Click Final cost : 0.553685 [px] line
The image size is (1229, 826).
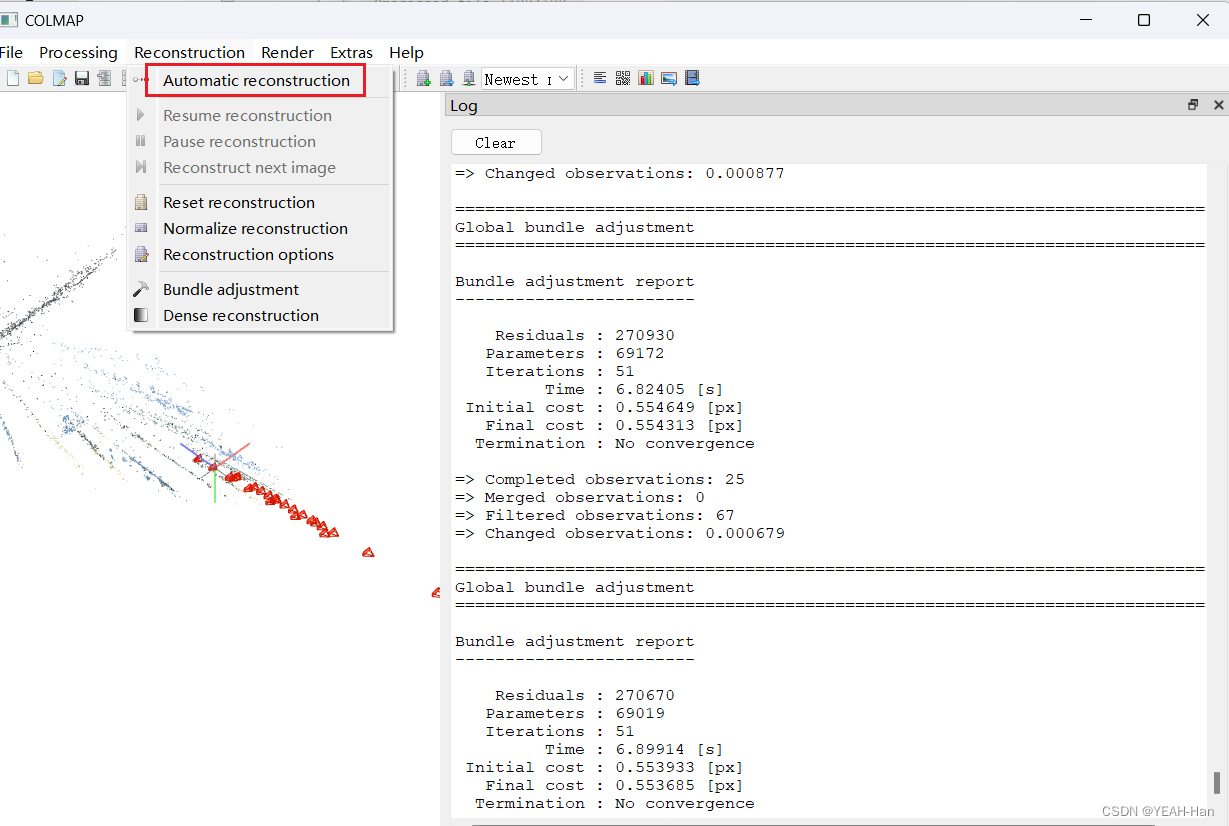pyautogui.click(x=615, y=785)
